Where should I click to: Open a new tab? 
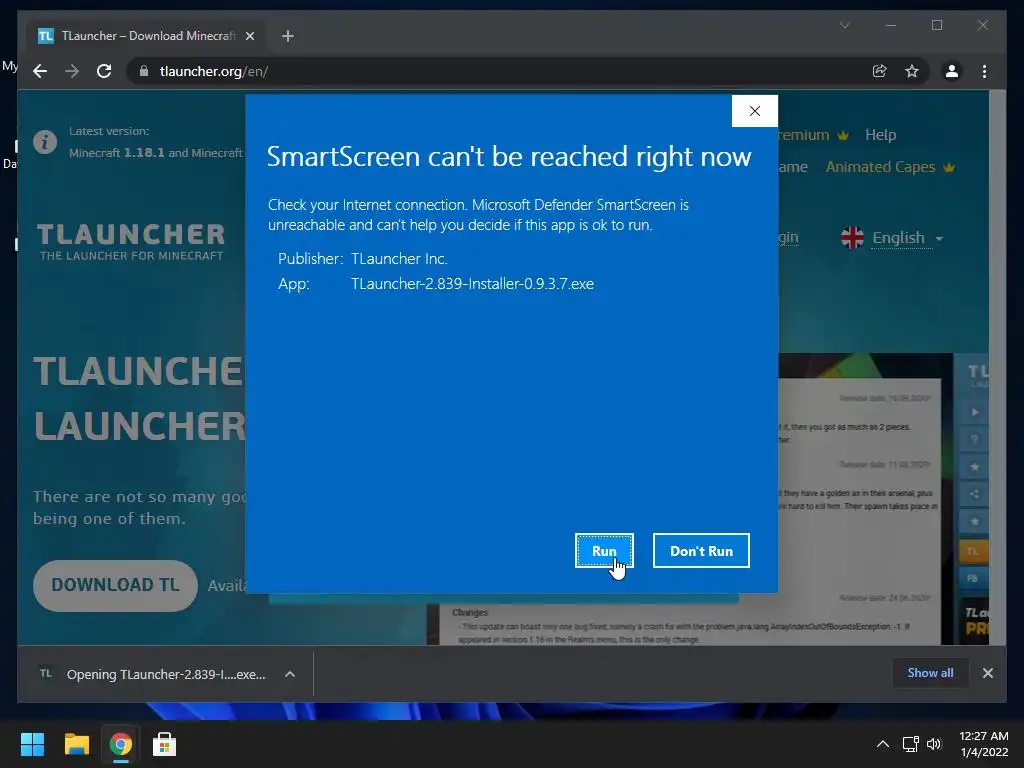point(287,36)
